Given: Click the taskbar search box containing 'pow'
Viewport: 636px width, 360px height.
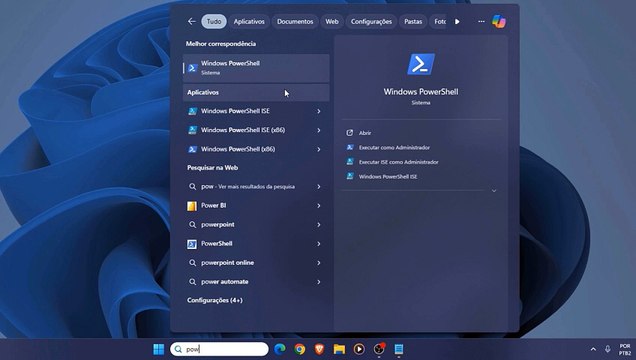Looking at the screenshot, I should [219, 349].
